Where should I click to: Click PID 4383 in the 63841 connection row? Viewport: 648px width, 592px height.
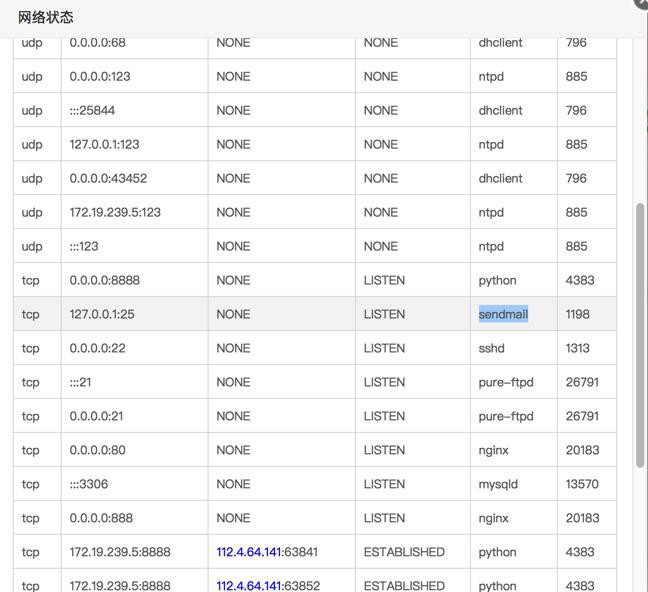[x=580, y=552]
